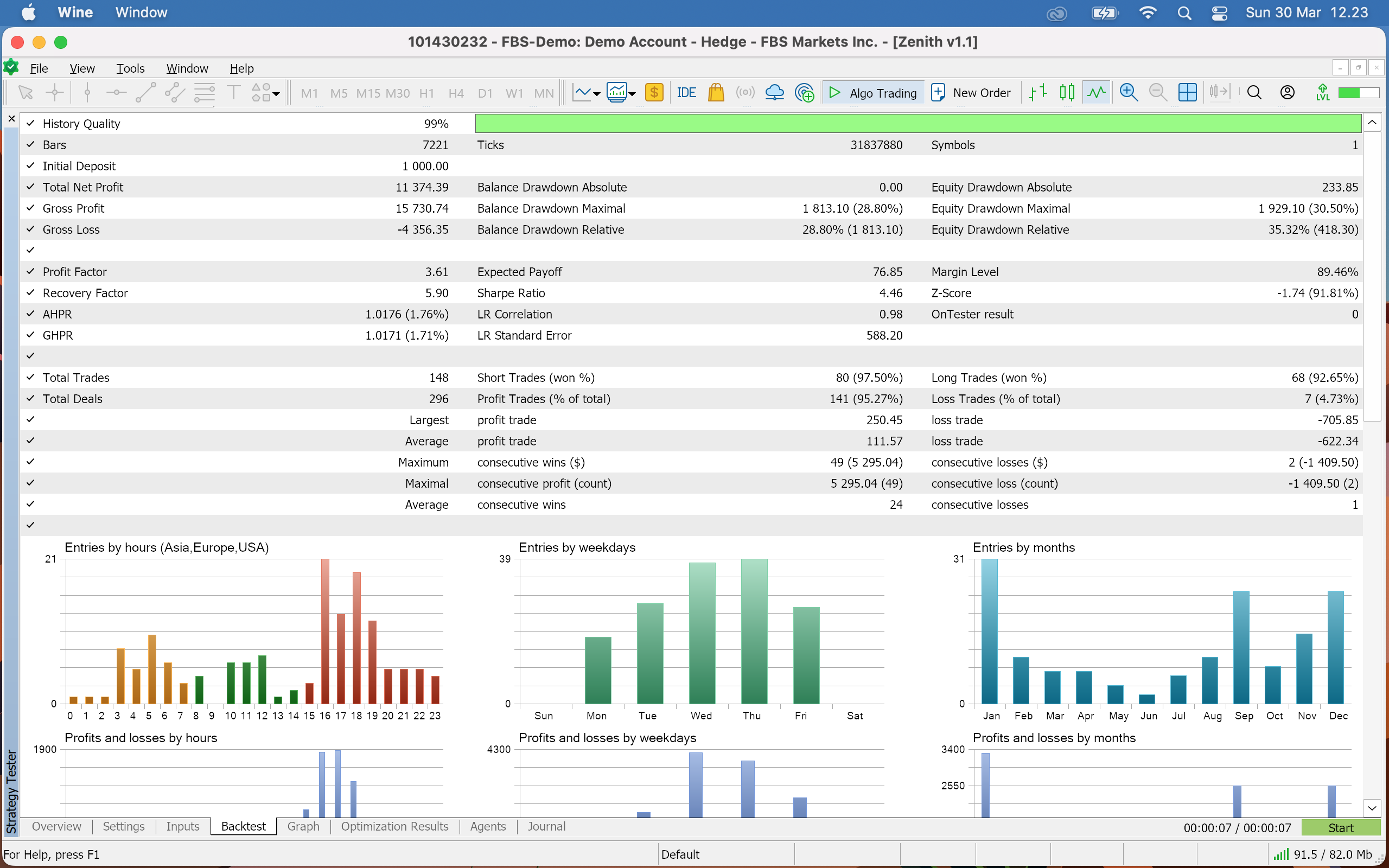
Task: Click the gold dollar trading icon
Action: [x=654, y=92]
